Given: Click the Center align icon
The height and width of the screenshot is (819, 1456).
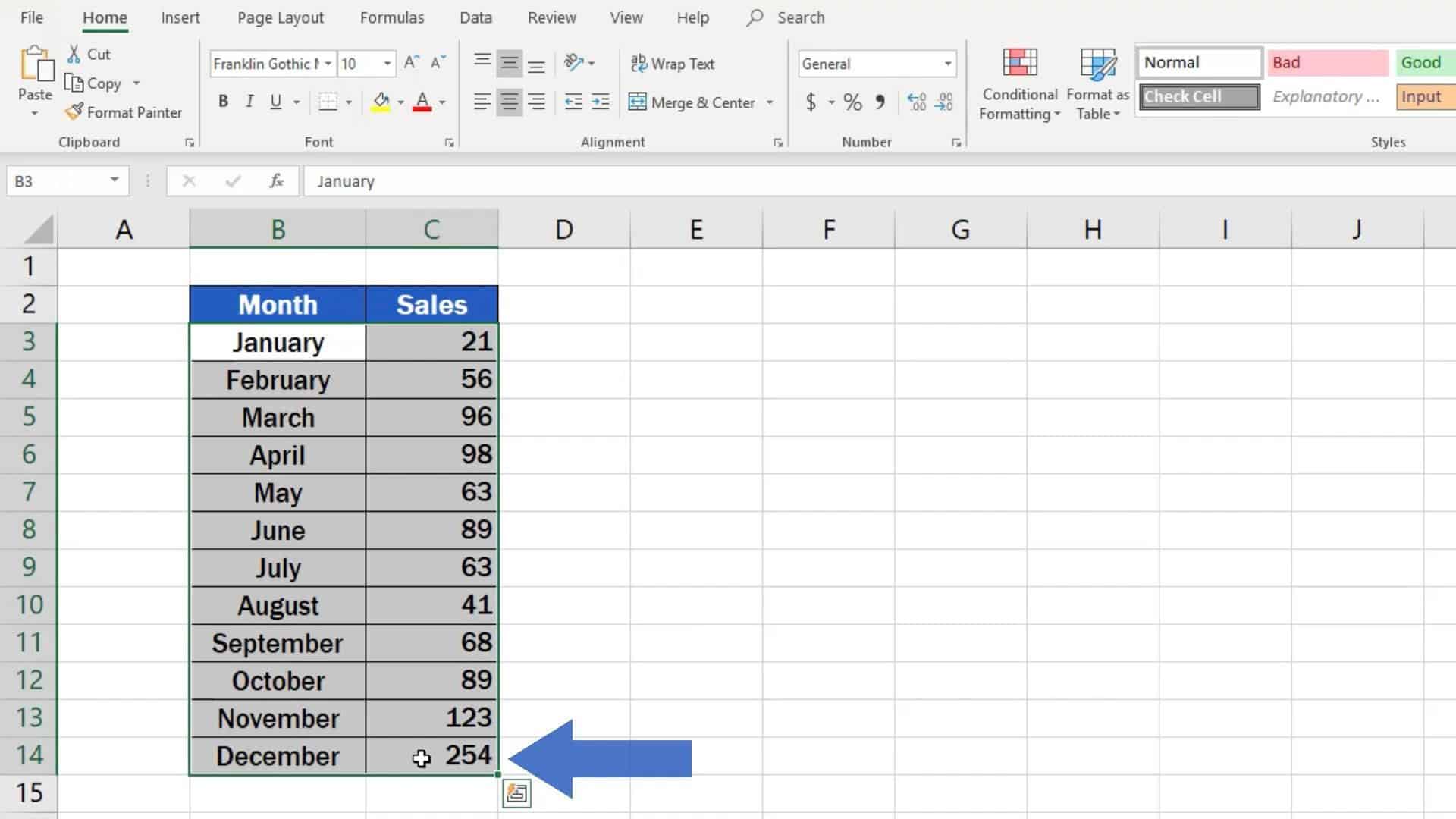Looking at the screenshot, I should pyautogui.click(x=510, y=102).
